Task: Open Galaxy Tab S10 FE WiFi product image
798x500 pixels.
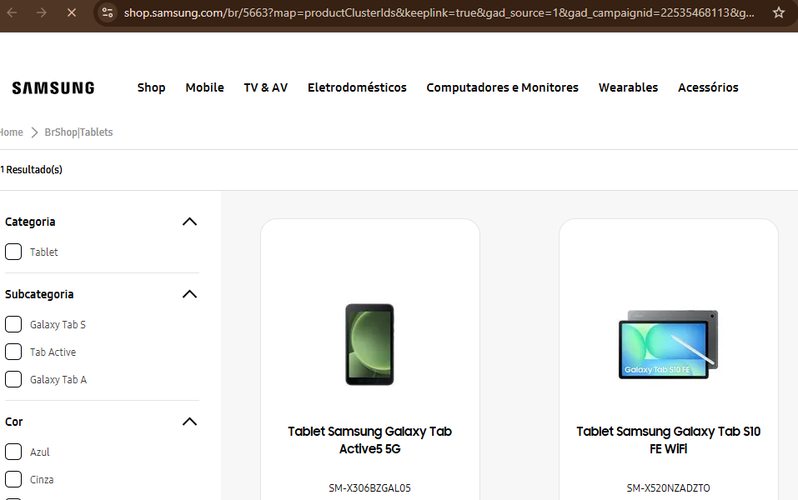Action: pyautogui.click(x=668, y=344)
